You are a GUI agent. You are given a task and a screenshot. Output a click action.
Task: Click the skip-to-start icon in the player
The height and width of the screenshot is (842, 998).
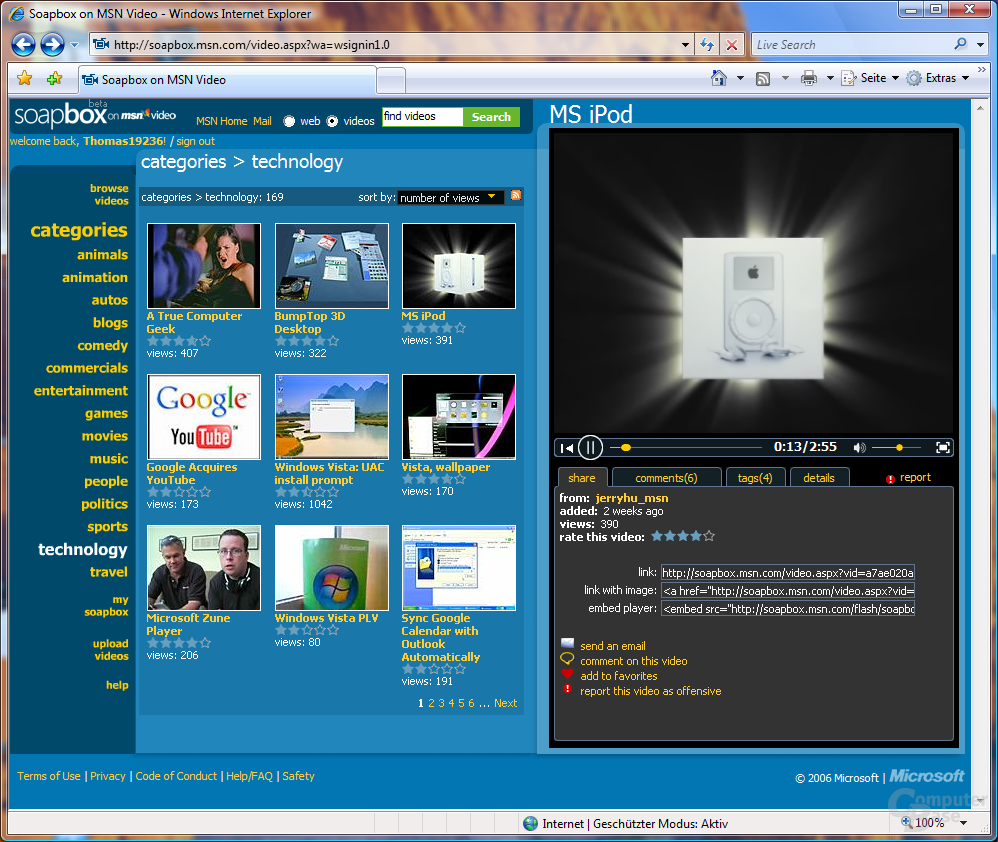coord(567,447)
